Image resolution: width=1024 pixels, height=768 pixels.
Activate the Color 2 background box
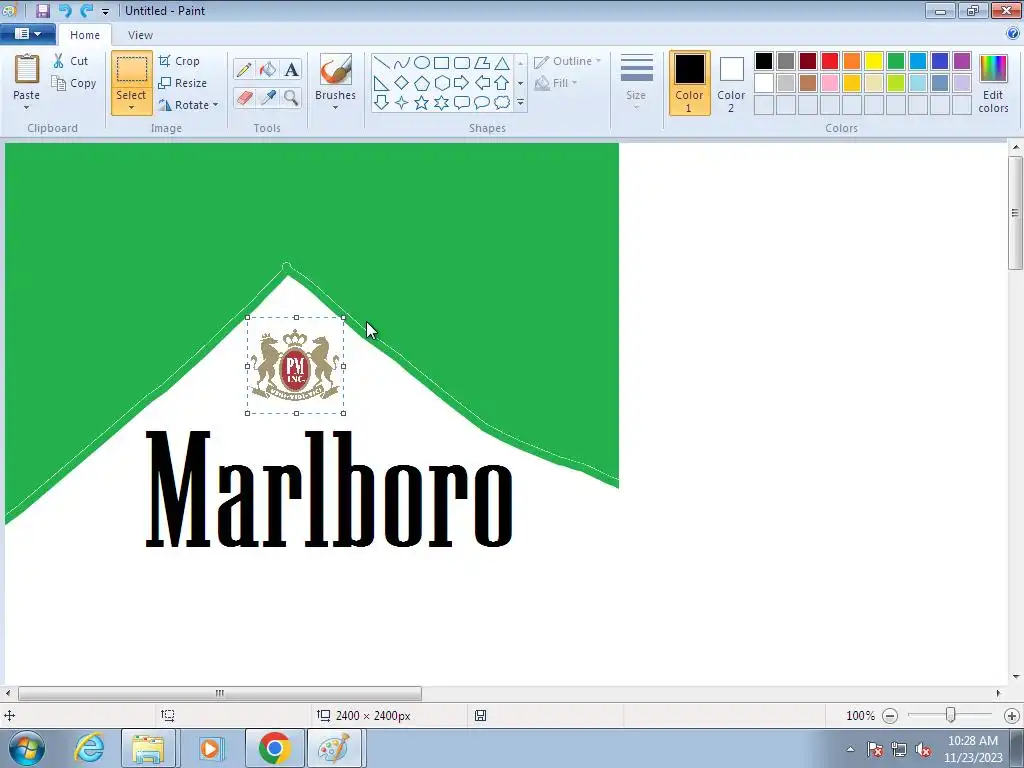point(731,83)
